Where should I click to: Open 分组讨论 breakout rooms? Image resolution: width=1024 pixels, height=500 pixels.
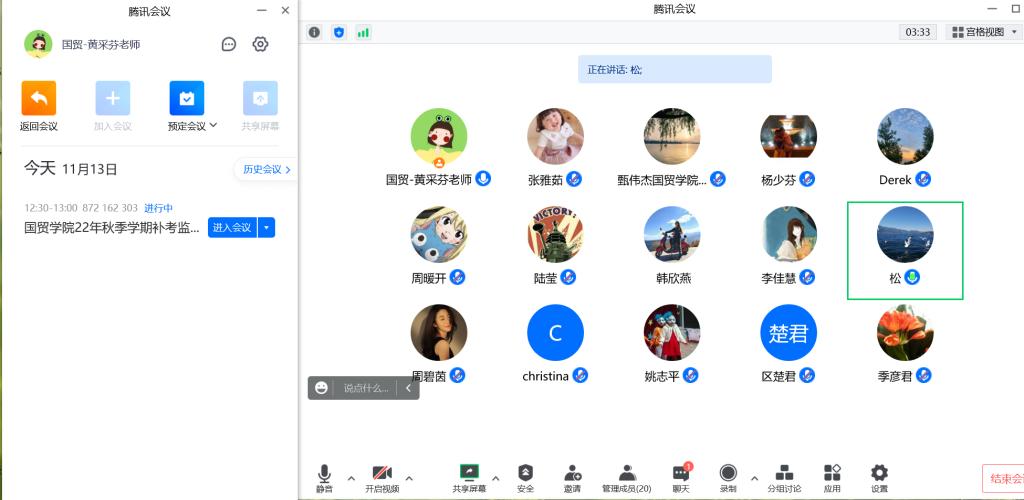pos(784,475)
